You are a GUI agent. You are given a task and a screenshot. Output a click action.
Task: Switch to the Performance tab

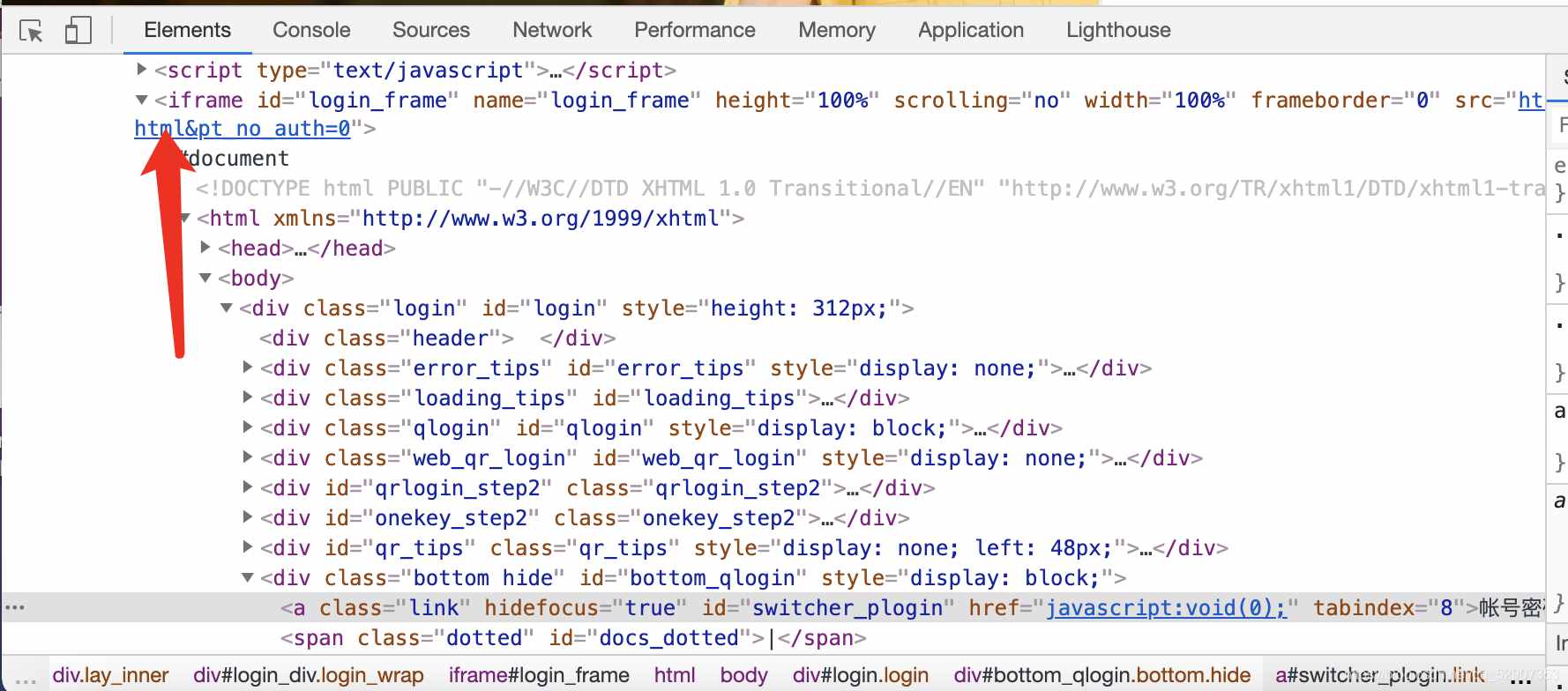tap(695, 30)
